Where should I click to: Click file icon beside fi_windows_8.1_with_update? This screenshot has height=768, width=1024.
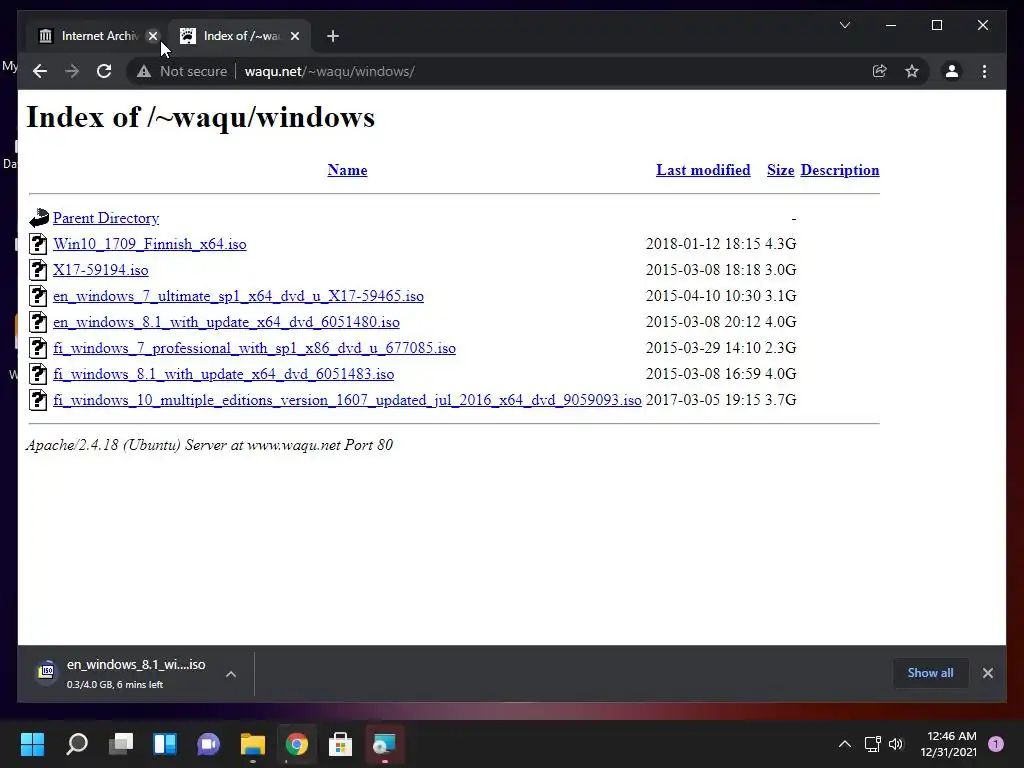click(38, 374)
